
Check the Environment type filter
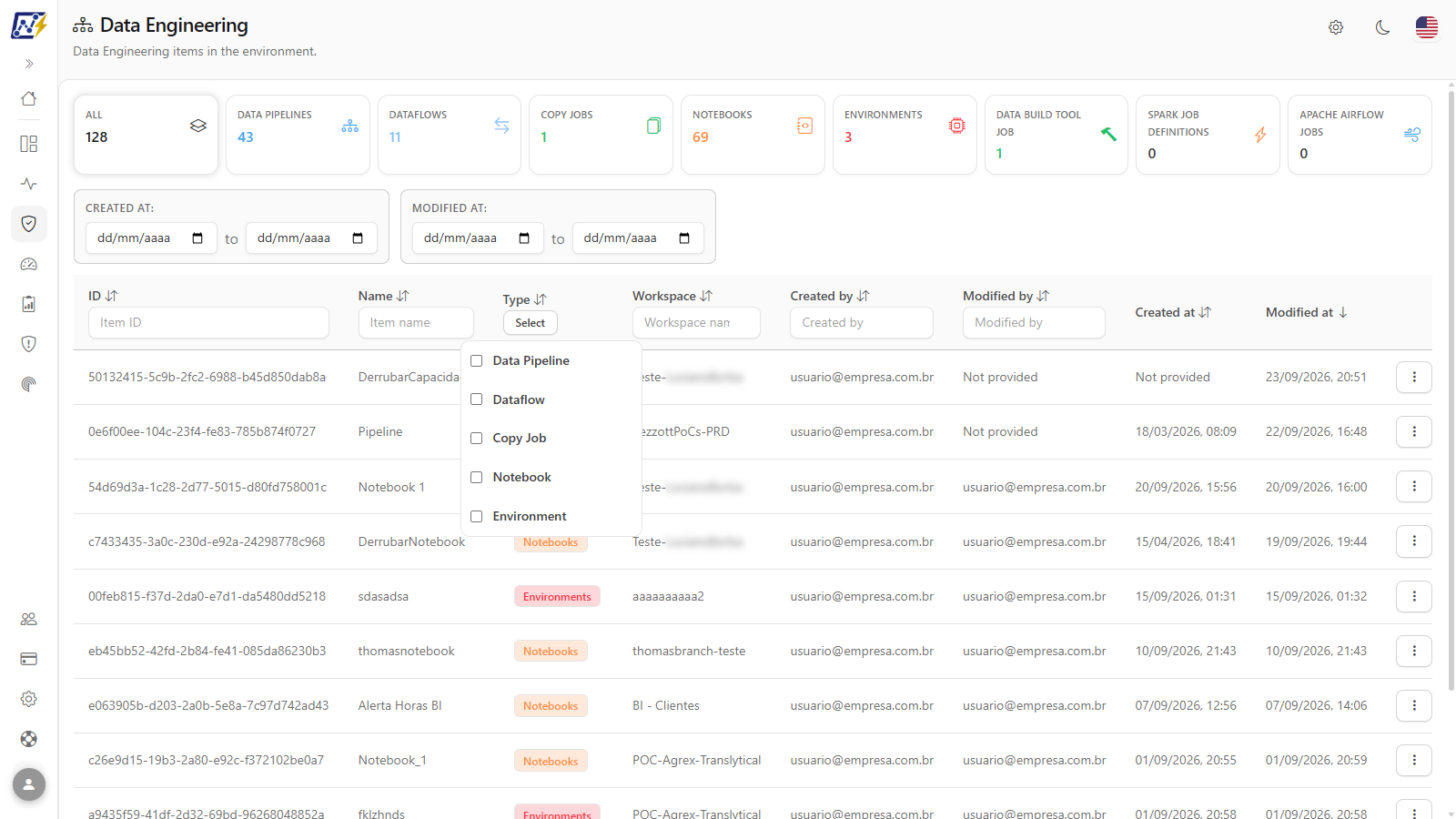pos(476,517)
